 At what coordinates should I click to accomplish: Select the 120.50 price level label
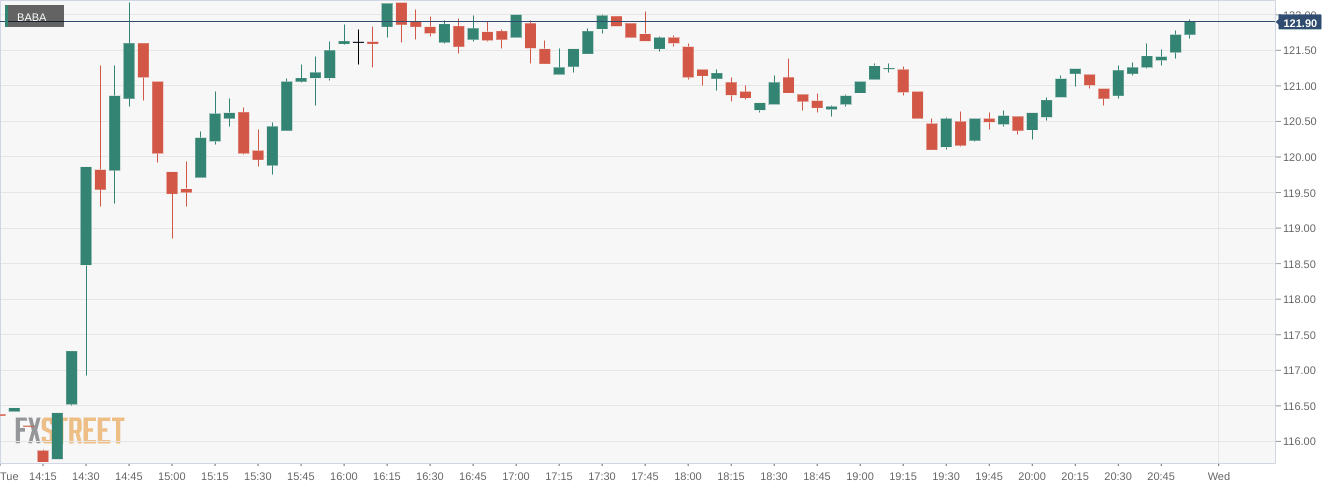coord(1299,122)
